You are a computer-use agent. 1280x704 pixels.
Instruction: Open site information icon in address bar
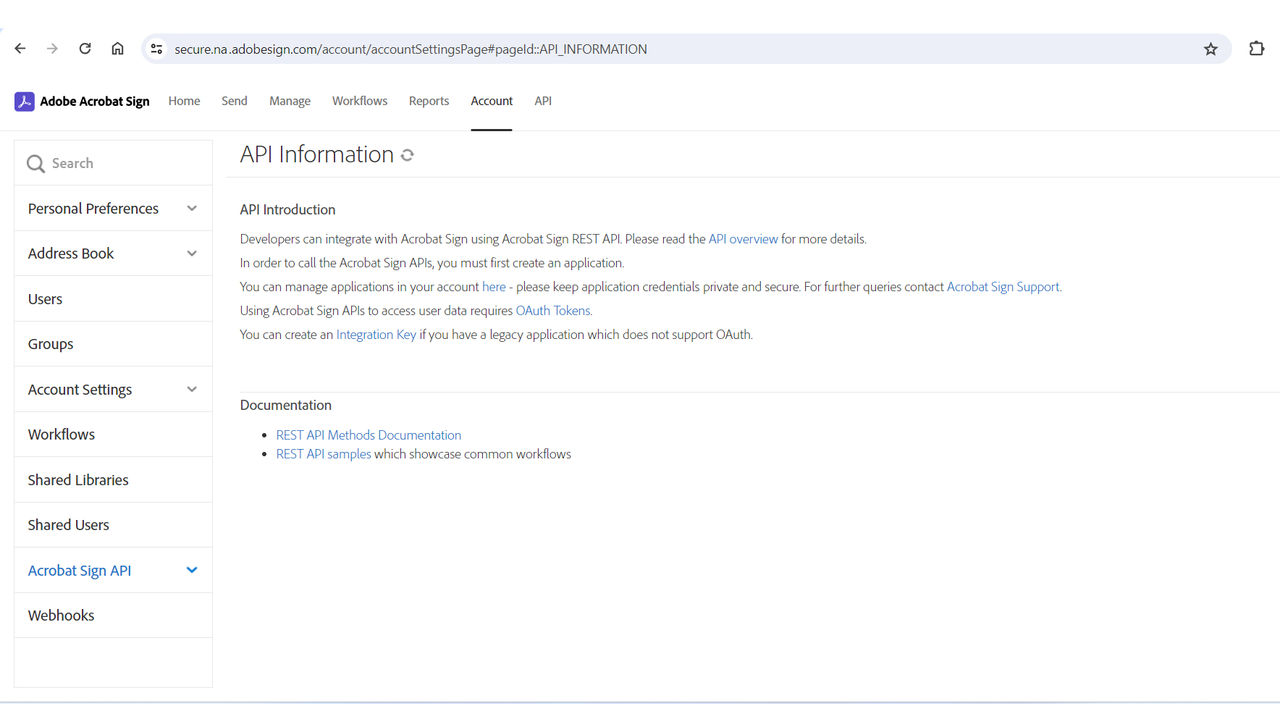click(x=156, y=49)
